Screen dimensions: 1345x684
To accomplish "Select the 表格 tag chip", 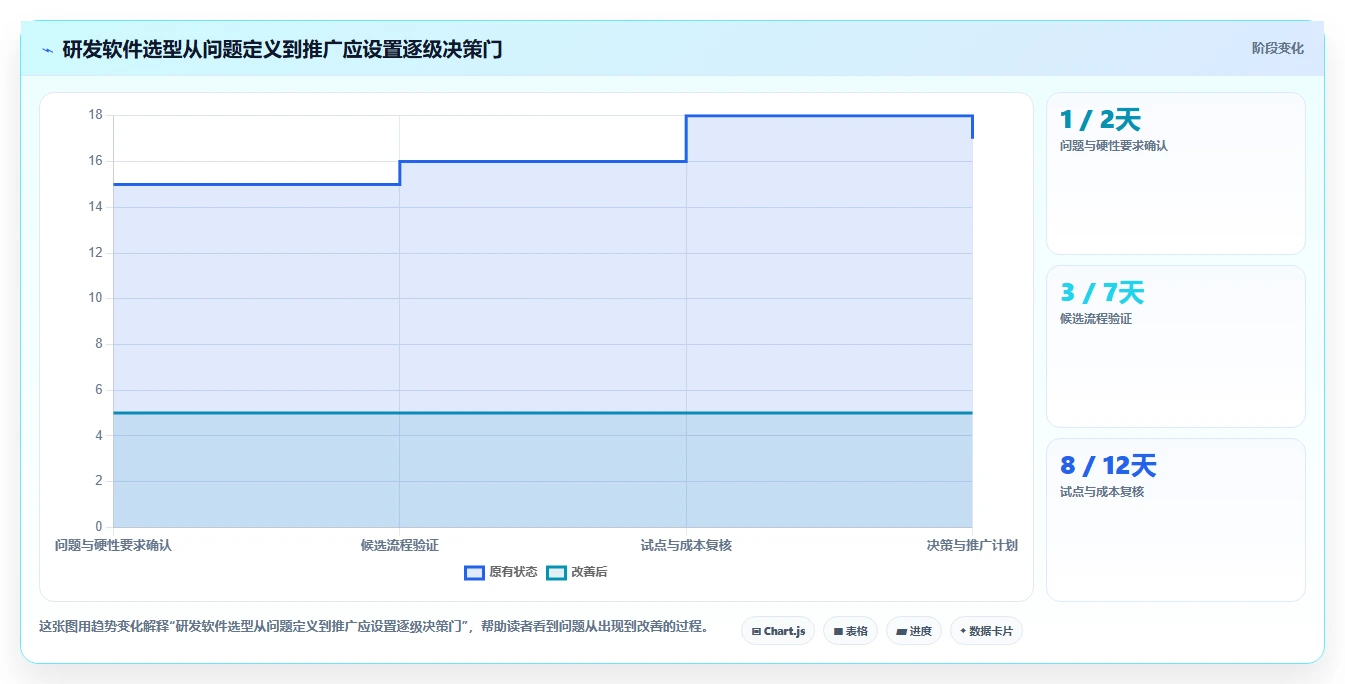I will pos(850,631).
